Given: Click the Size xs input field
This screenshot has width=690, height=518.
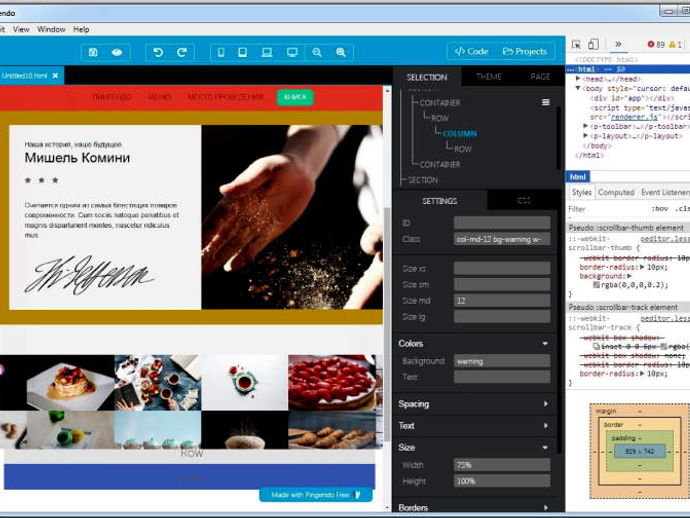Looking at the screenshot, I should click(x=502, y=268).
